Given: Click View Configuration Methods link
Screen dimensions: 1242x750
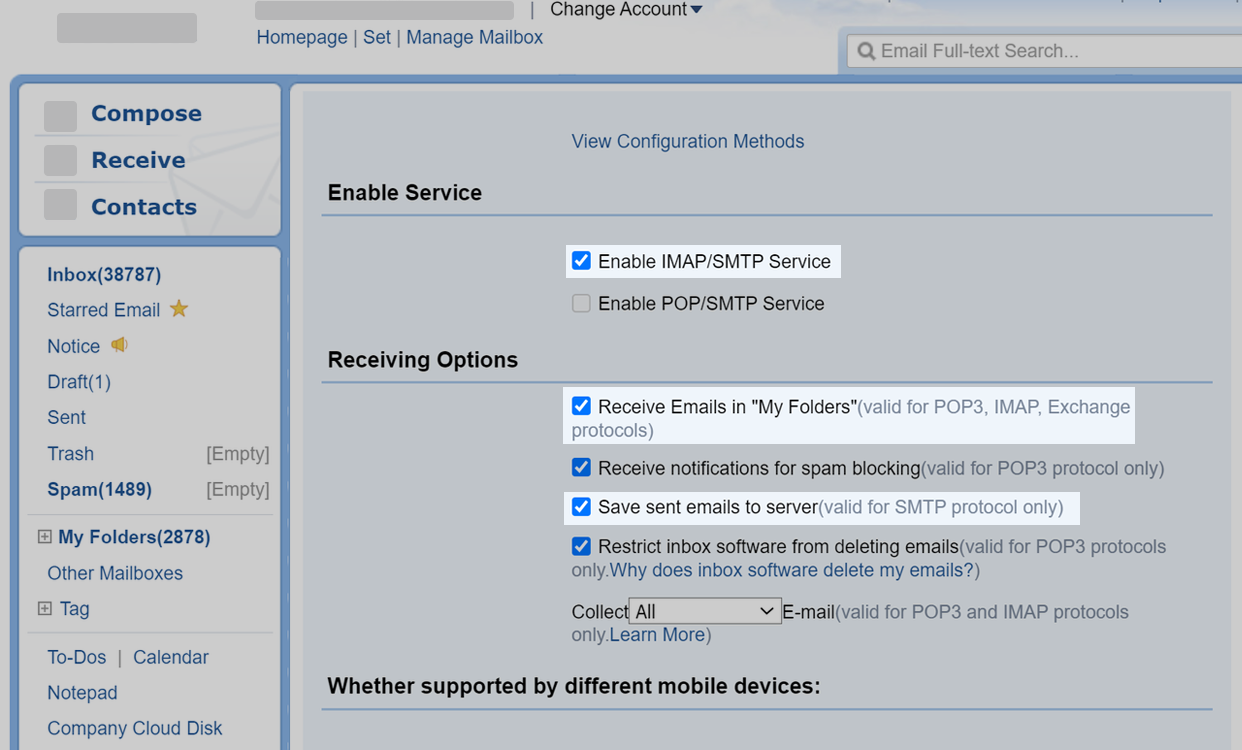Looking at the screenshot, I should click(x=687, y=141).
